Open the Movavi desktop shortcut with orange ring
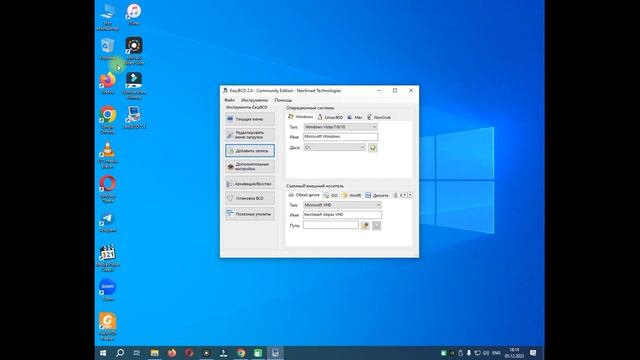 pos(134,51)
